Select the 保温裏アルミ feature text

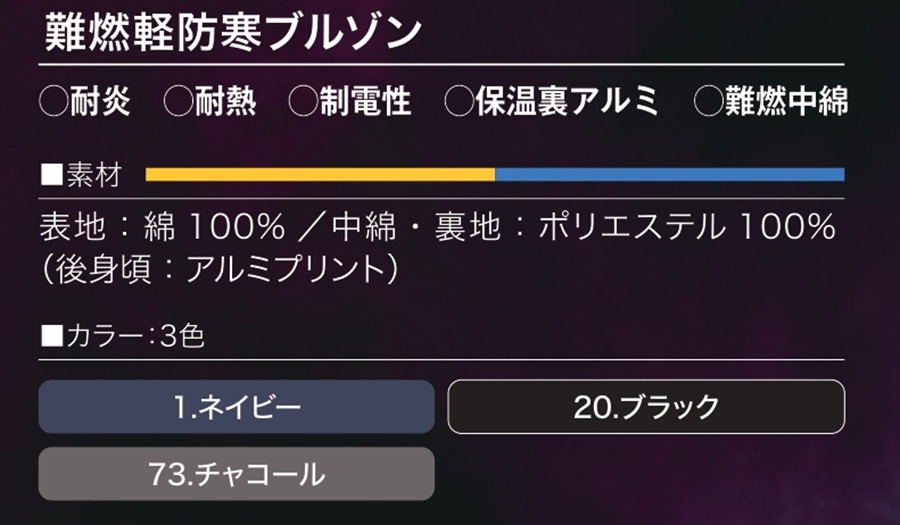coord(566,101)
